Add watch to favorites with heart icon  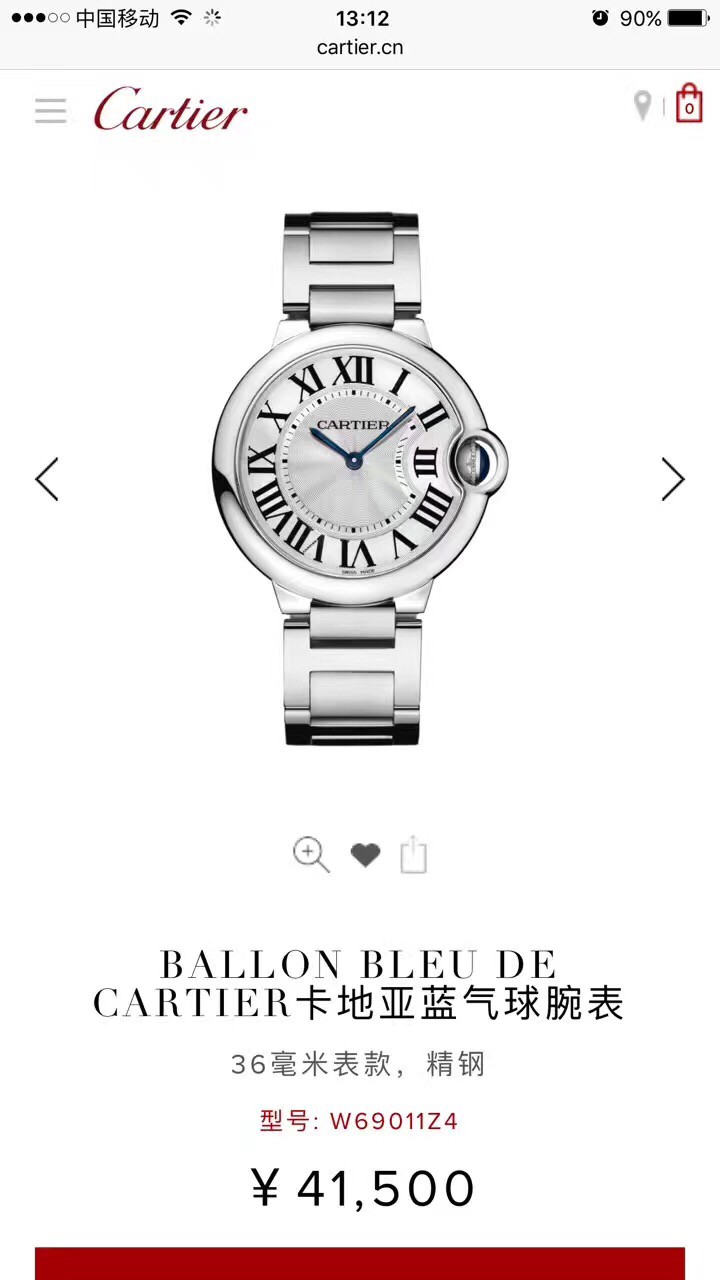365,855
